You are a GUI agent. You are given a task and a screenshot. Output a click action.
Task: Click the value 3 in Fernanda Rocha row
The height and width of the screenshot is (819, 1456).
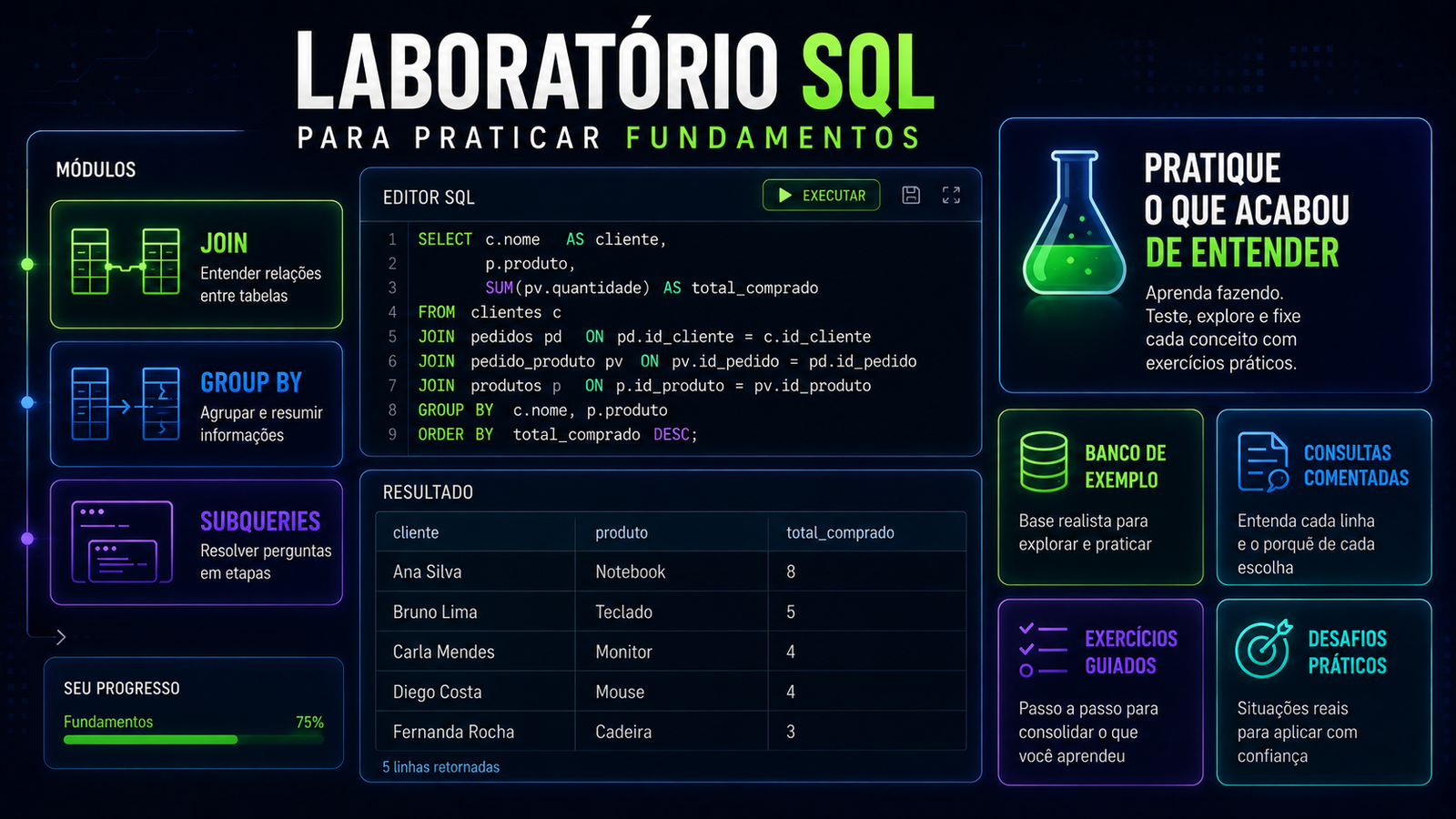point(791,732)
